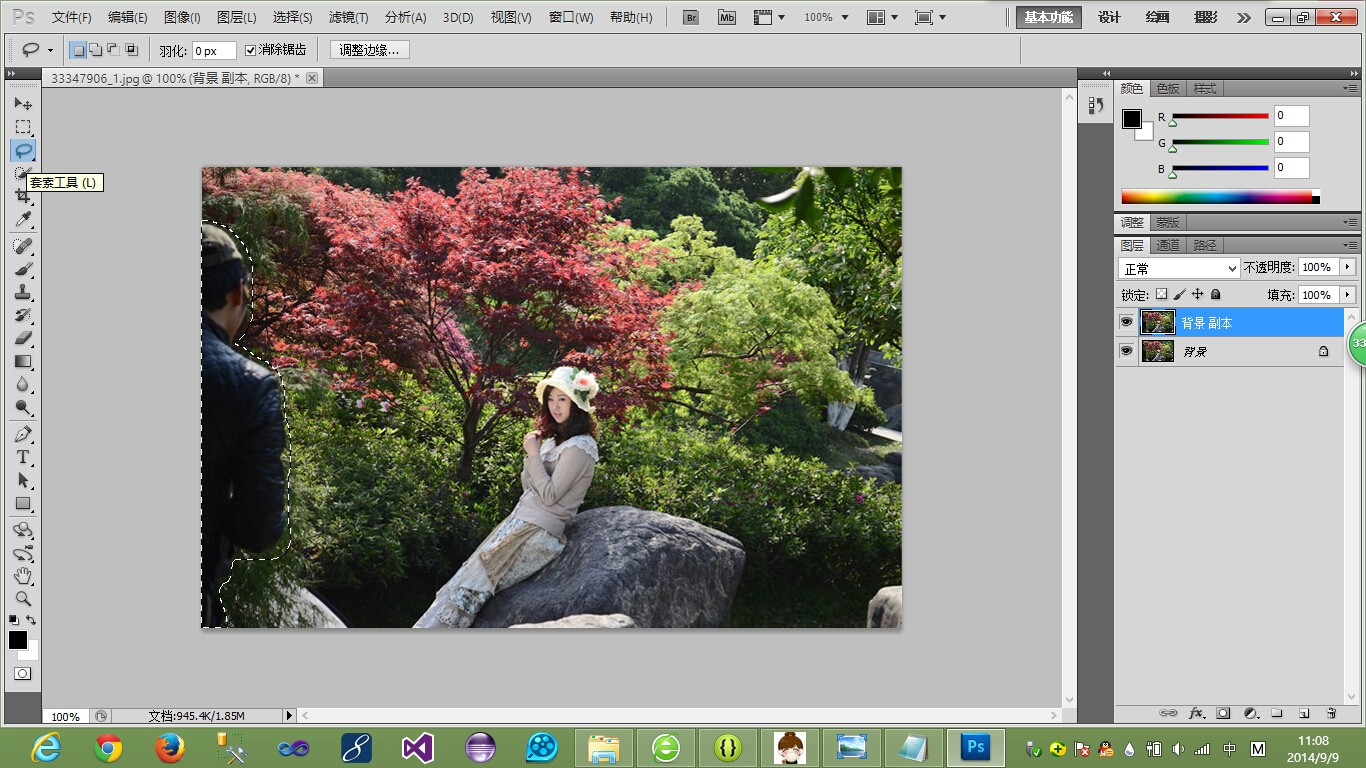Open the status bar info arrow

pyautogui.click(x=289, y=716)
